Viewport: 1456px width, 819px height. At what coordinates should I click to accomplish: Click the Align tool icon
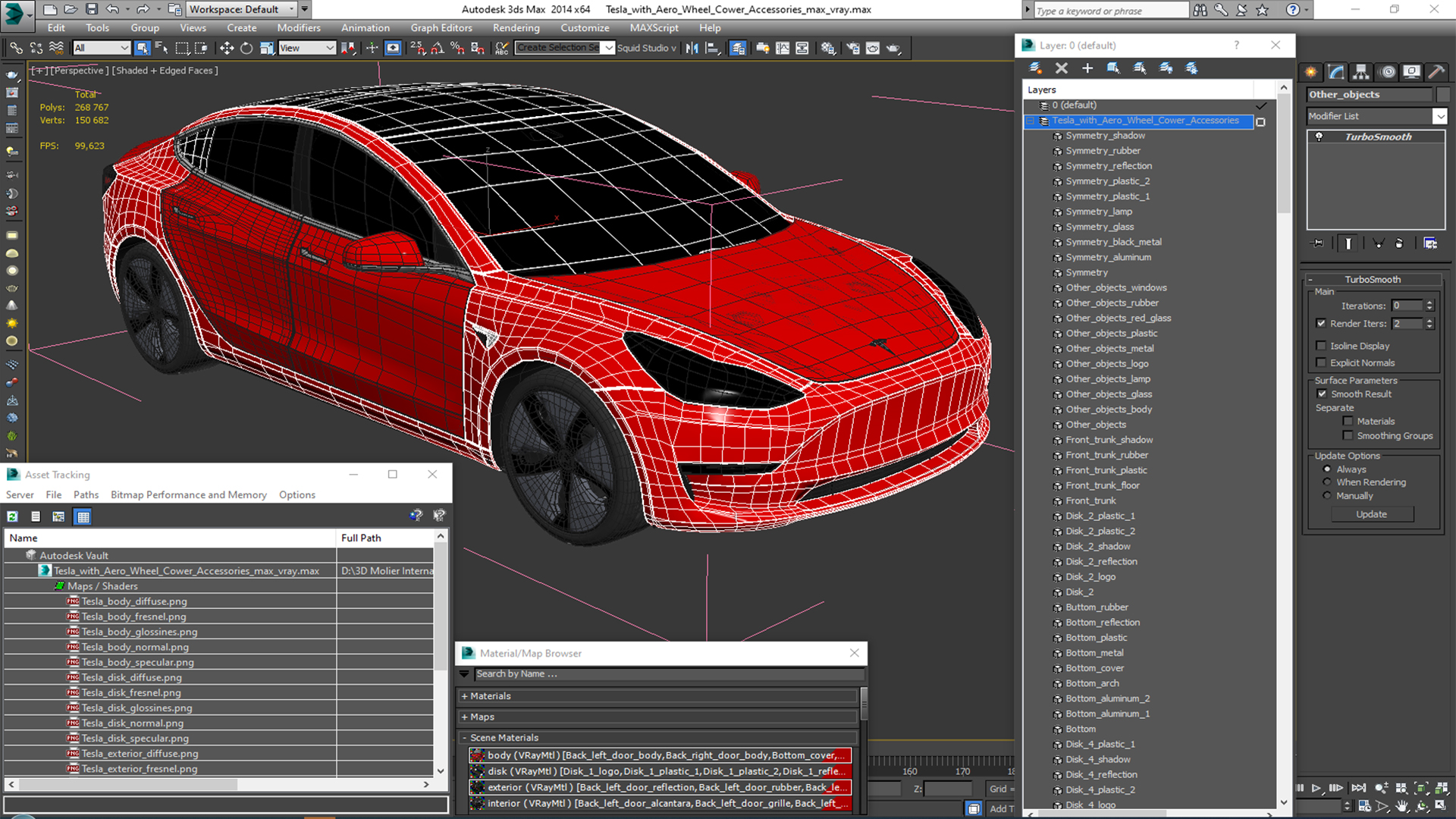tap(712, 48)
